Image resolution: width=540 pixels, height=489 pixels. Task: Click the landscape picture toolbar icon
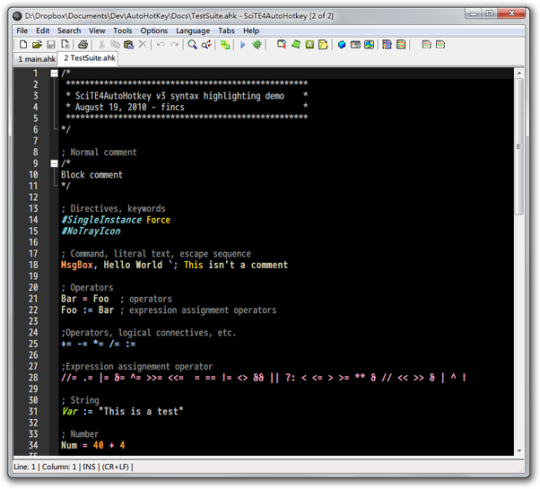[x=369, y=44]
